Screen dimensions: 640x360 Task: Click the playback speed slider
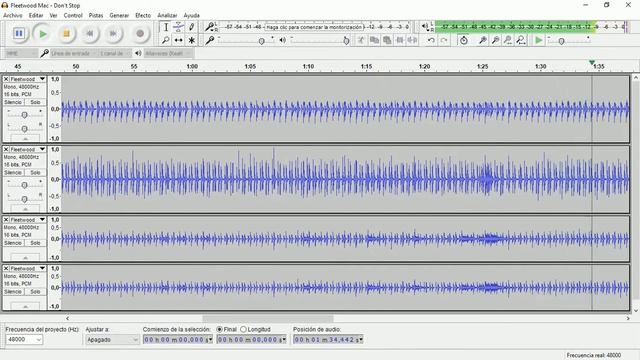click(569, 40)
